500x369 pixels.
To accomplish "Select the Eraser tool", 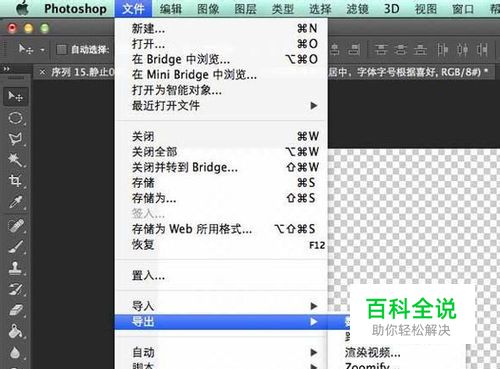I will (15, 310).
